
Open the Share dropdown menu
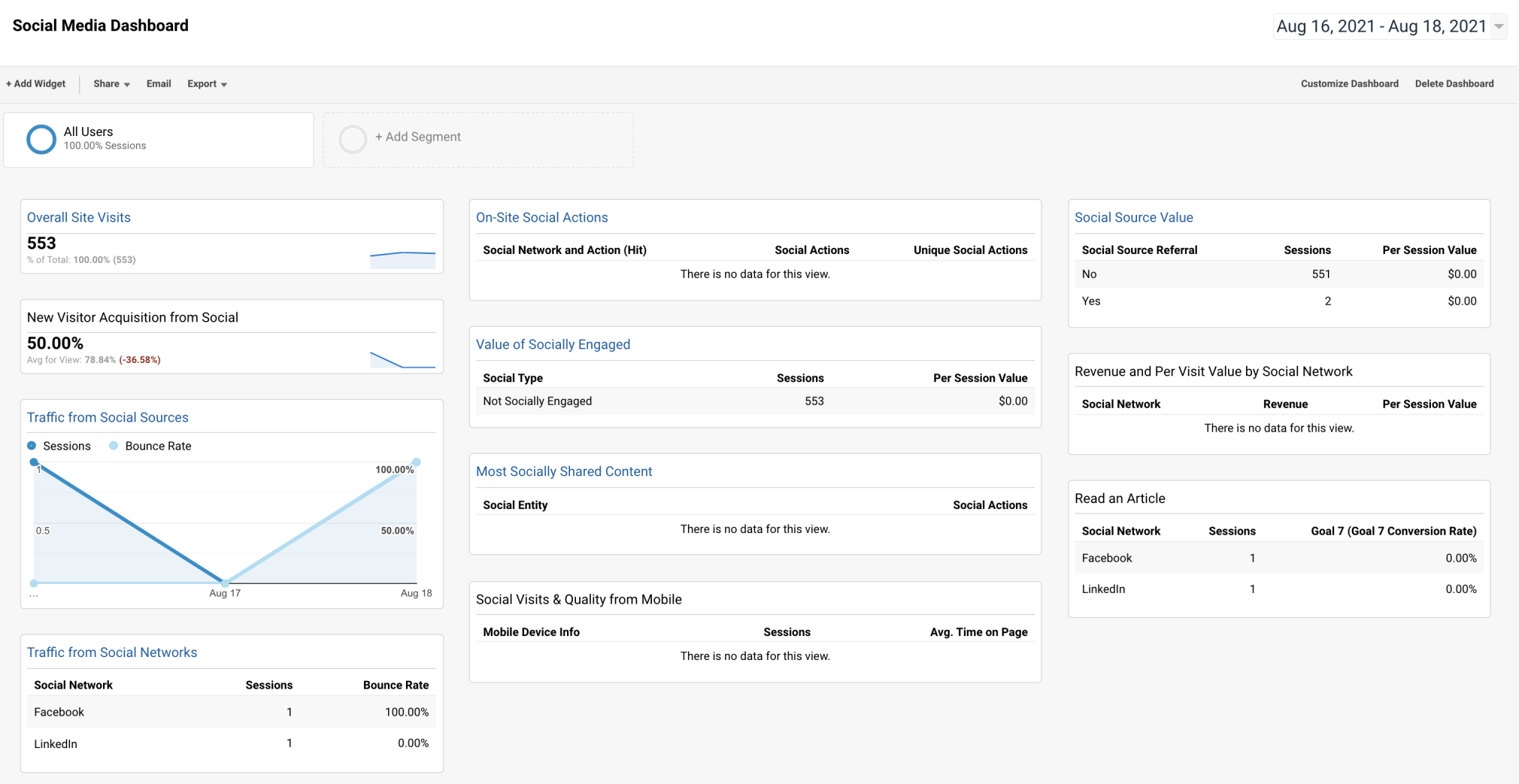(110, 83)
